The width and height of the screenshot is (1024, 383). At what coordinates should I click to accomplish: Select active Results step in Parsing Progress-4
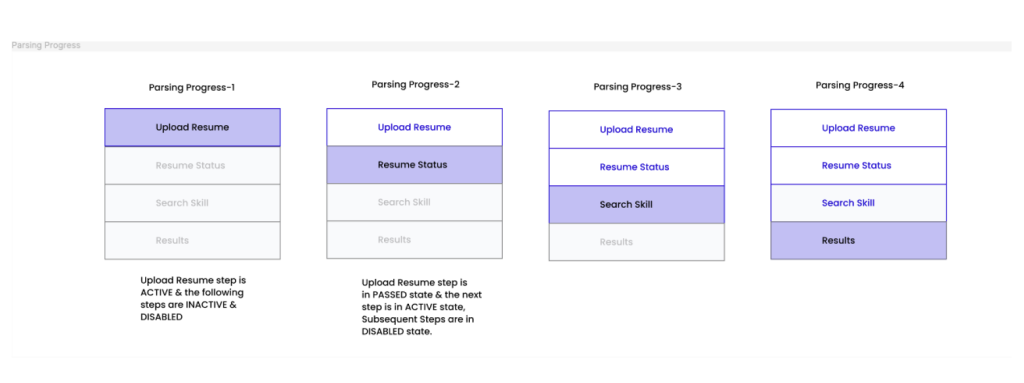(x=858, y=241)
